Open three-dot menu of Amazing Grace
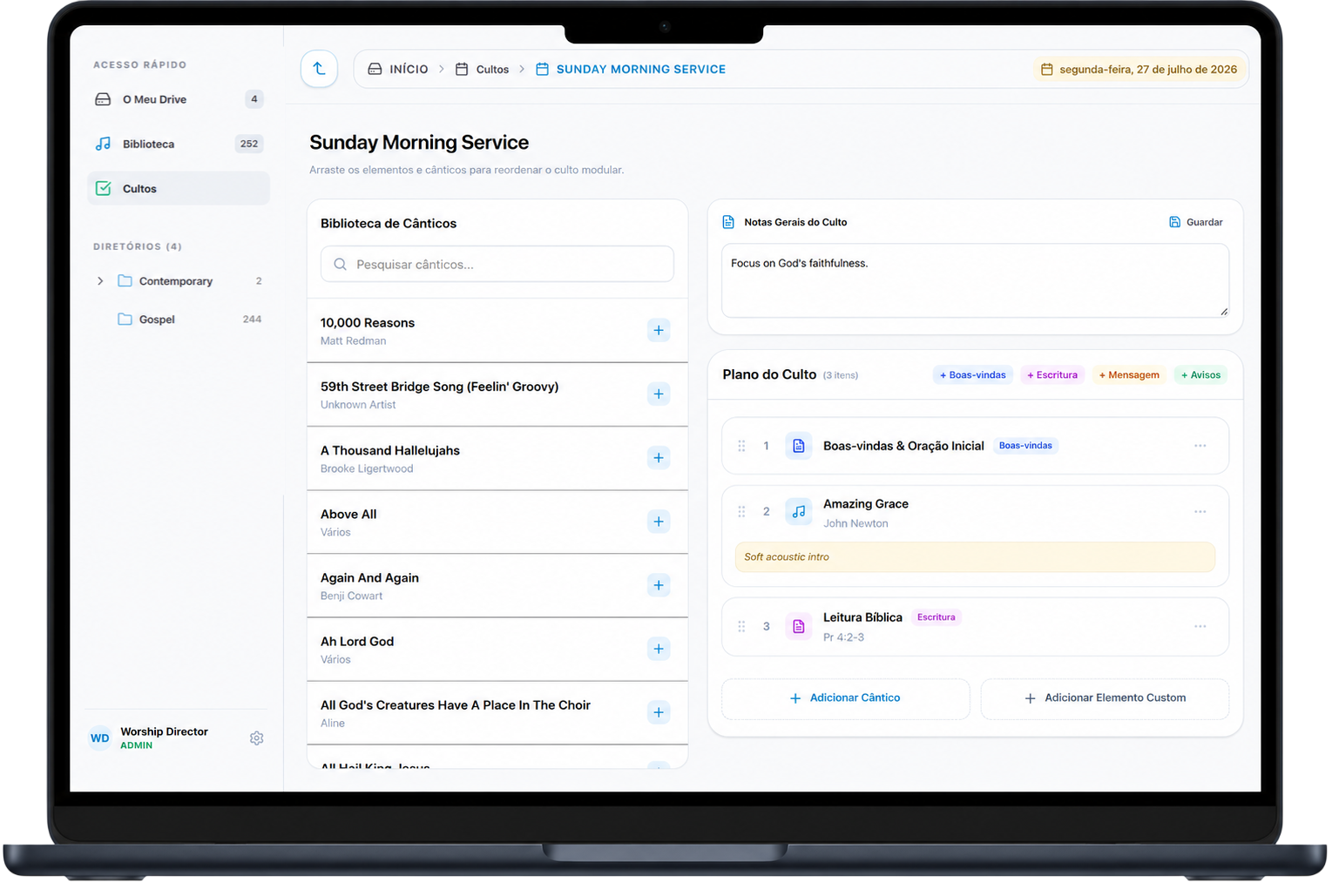 tap(1200, 512)
